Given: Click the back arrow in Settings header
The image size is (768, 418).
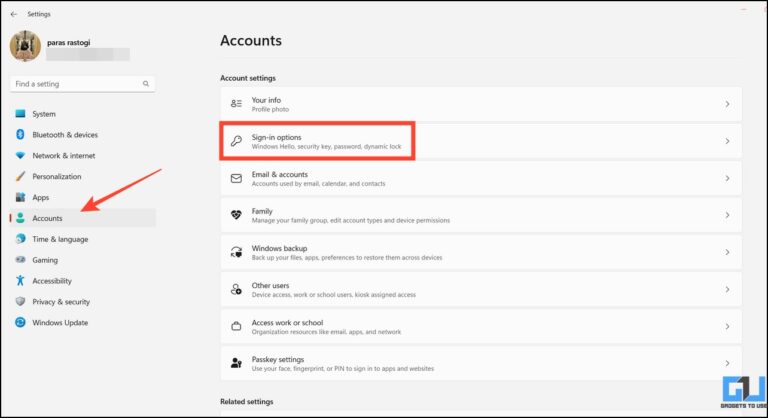Looking at the screenshot, I should tap(13, 14).
